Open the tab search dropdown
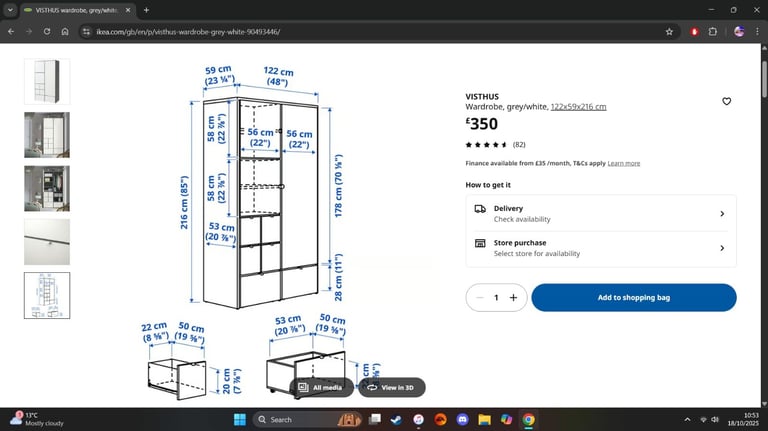 [10, 10]
